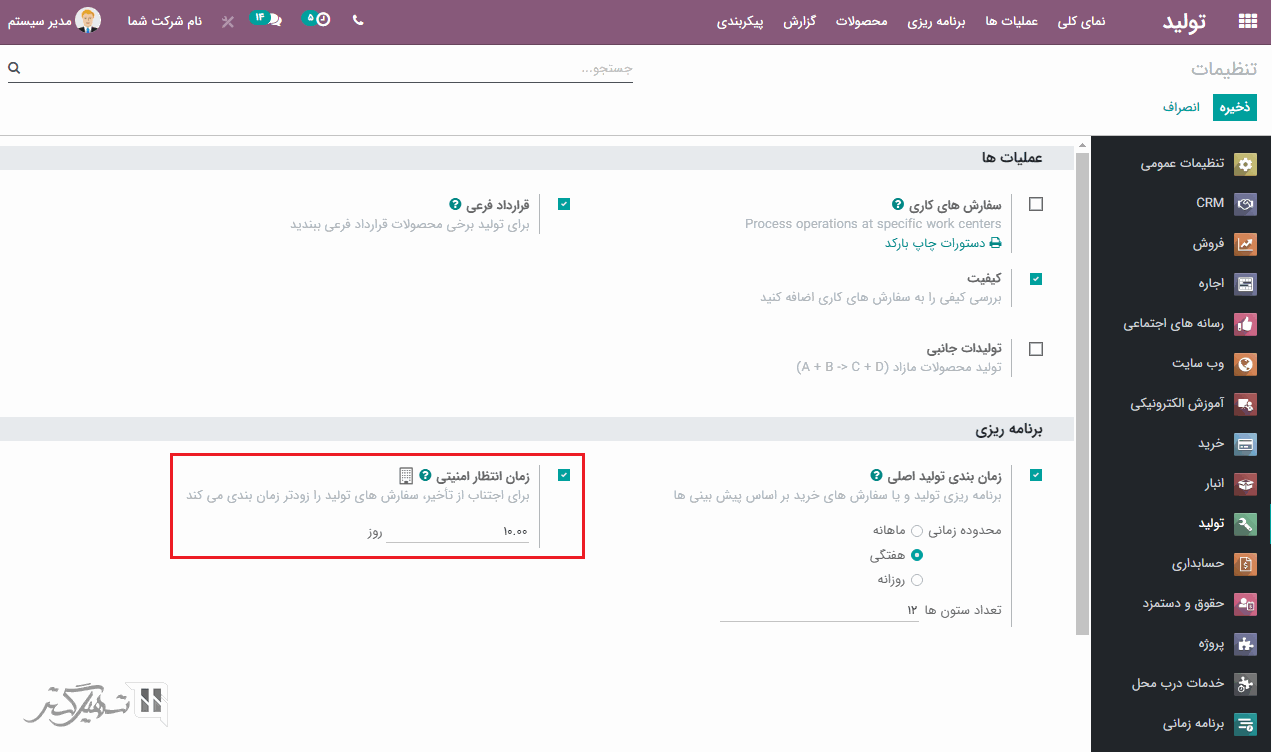Viewport: 1272px width, 752px height.
Task: Select رسانه های اجتماعی thumbs-up icon
Action: click(1245, 324)
